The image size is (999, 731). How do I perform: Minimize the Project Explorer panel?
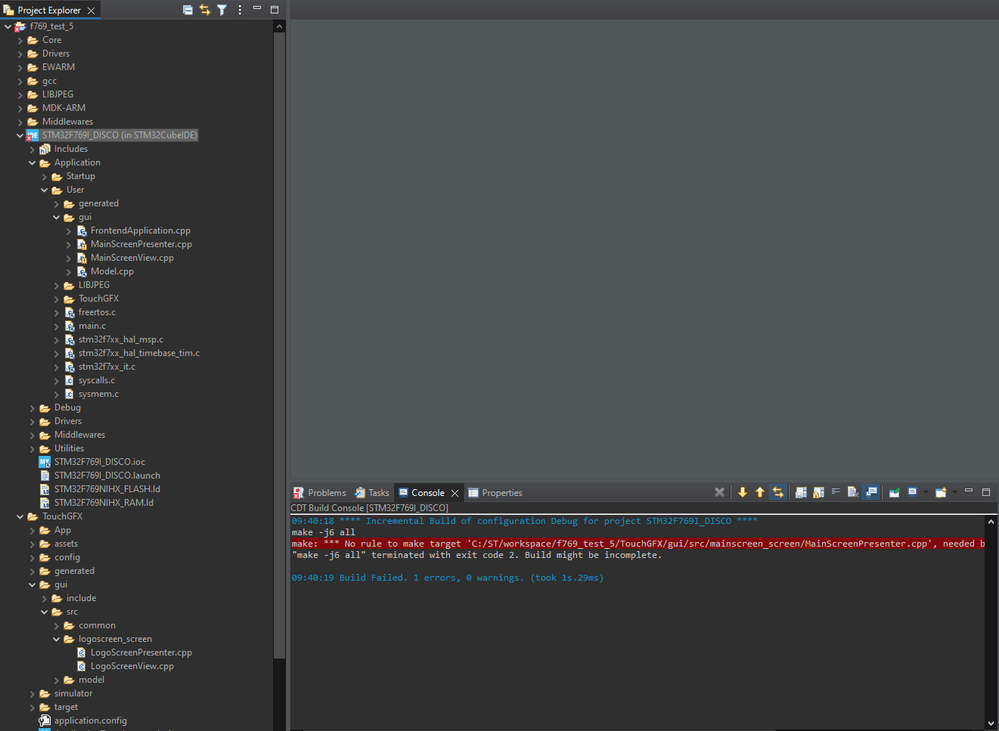257,9
